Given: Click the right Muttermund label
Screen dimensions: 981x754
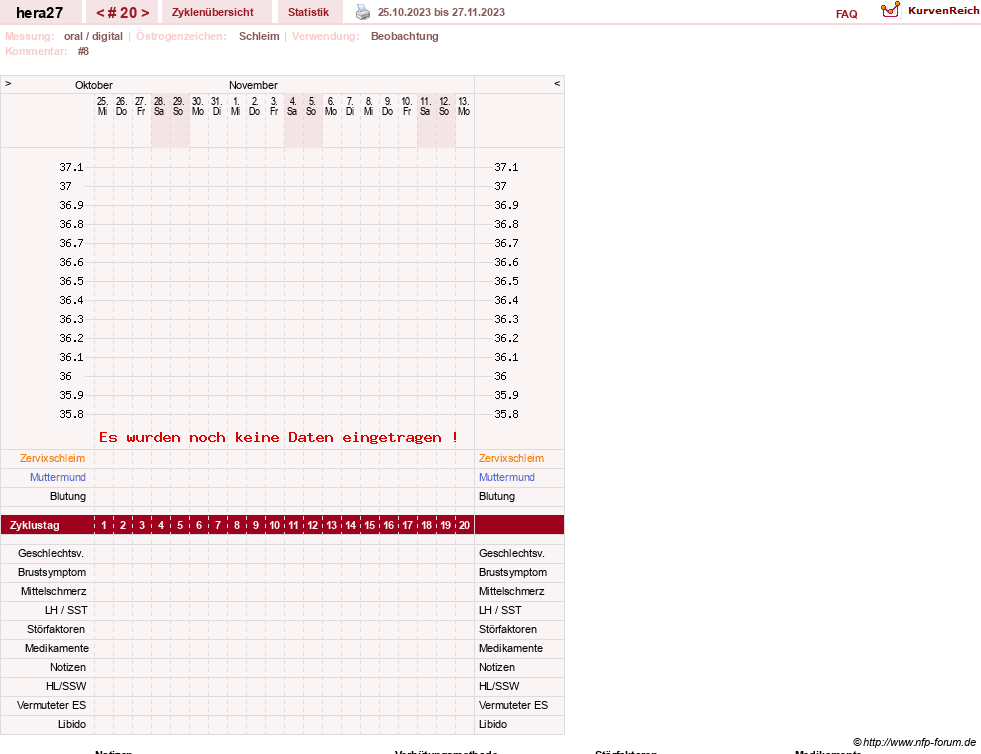Looking at the screenshot, I should point(507,477).
